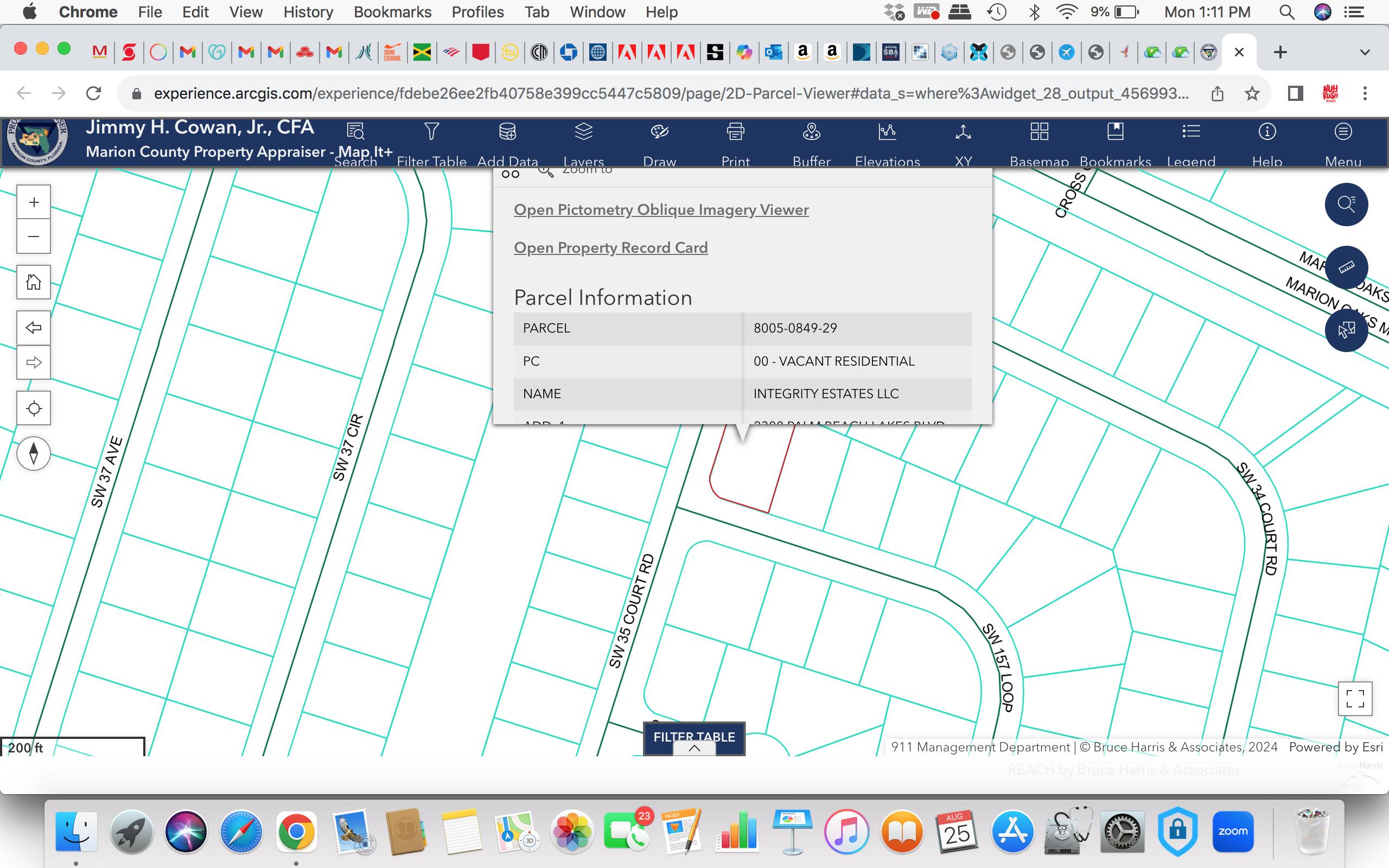
Task: Open Chrome three-dot menu
Action: (1365, 93)
